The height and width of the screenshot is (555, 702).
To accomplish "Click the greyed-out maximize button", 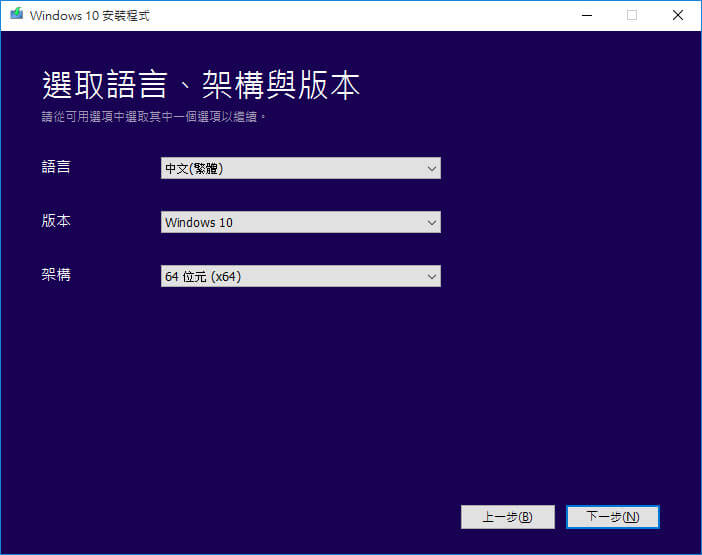I will click(631, 15).
